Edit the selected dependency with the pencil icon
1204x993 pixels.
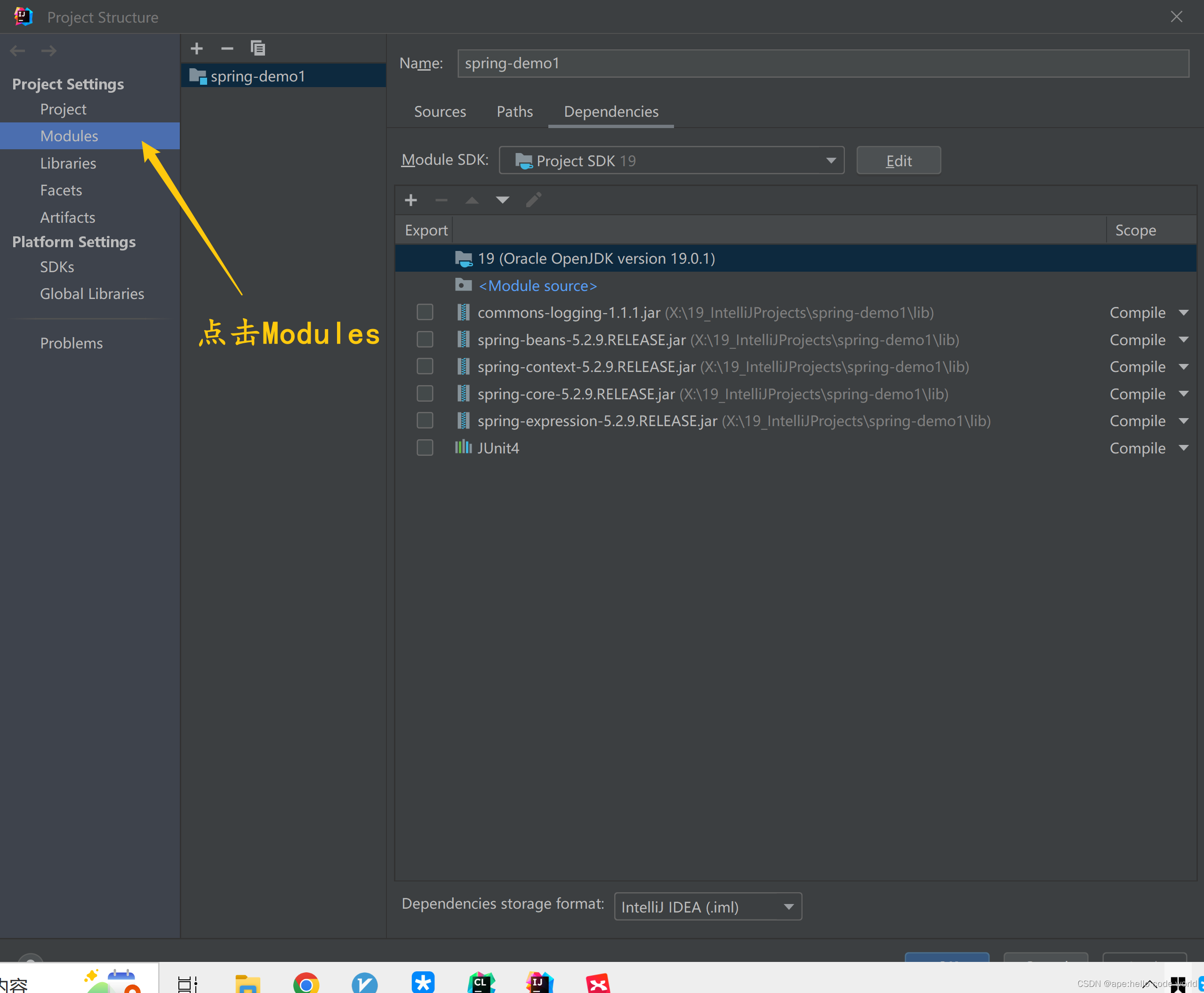coord(533,200)
